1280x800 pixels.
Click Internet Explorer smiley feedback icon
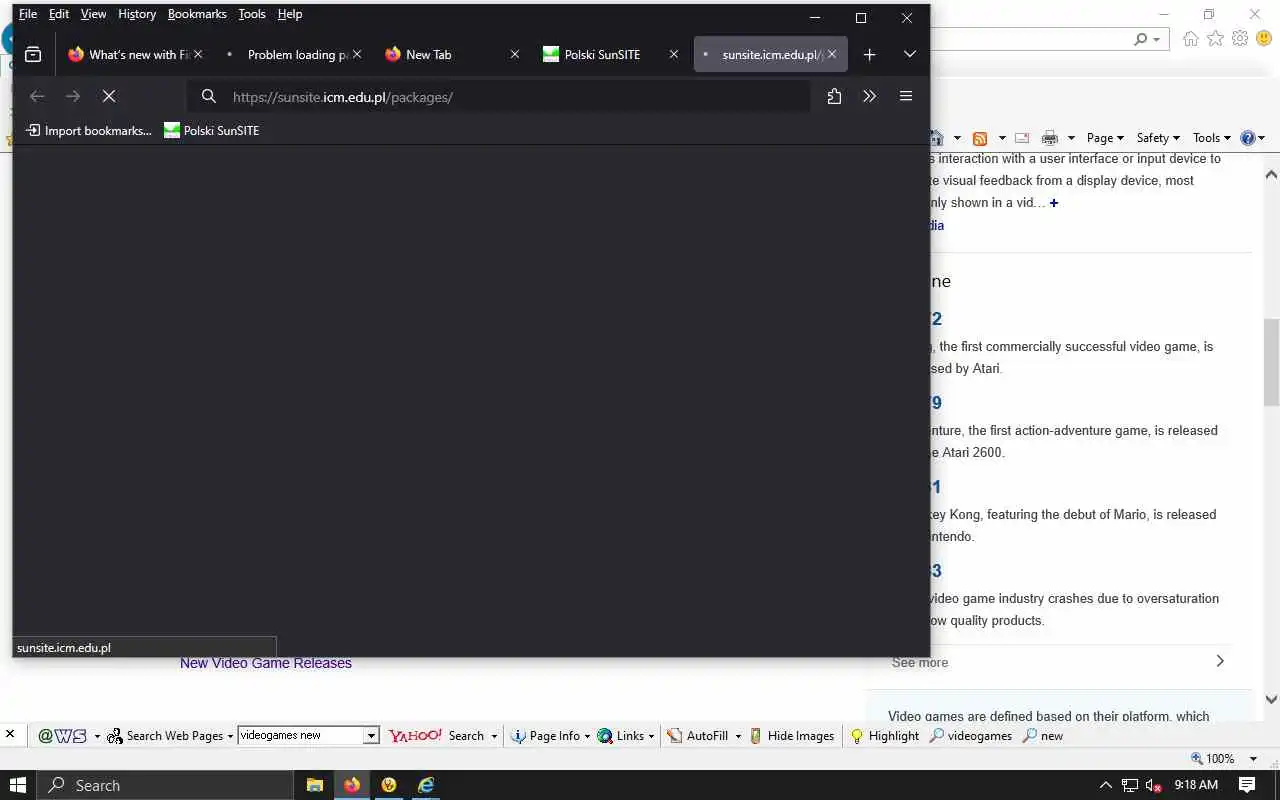click(1264, 38)
